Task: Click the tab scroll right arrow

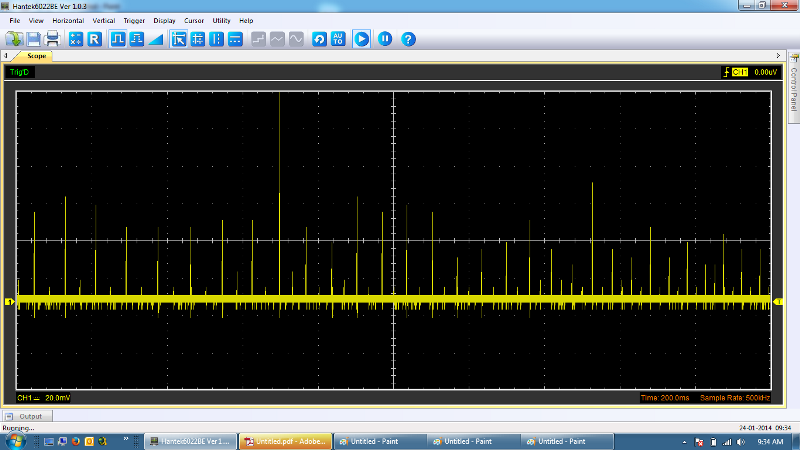Action: click(780, 56)
